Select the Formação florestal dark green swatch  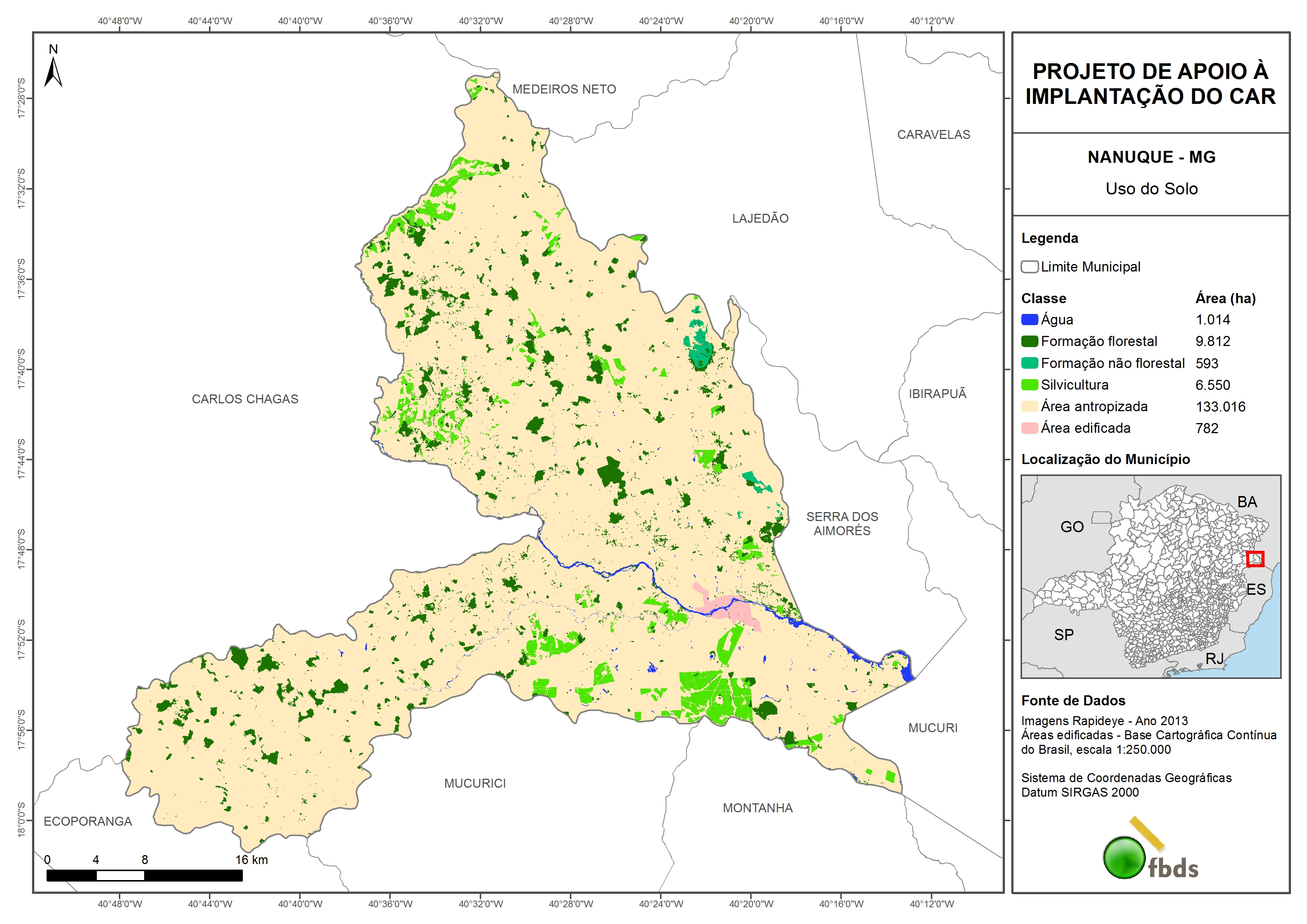1029,342
